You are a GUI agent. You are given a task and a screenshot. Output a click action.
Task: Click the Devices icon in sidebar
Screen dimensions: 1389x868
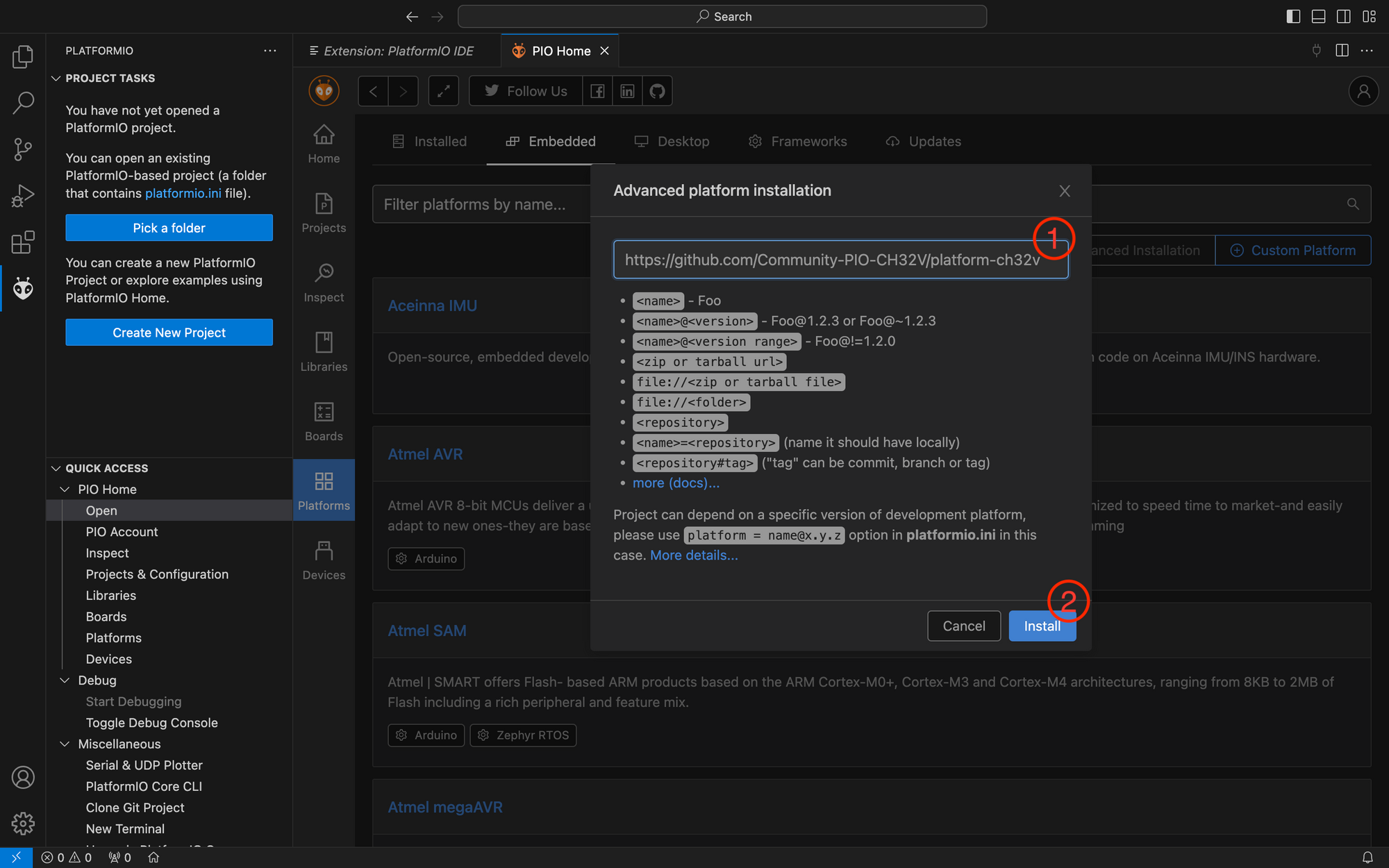tap(324, 551)
